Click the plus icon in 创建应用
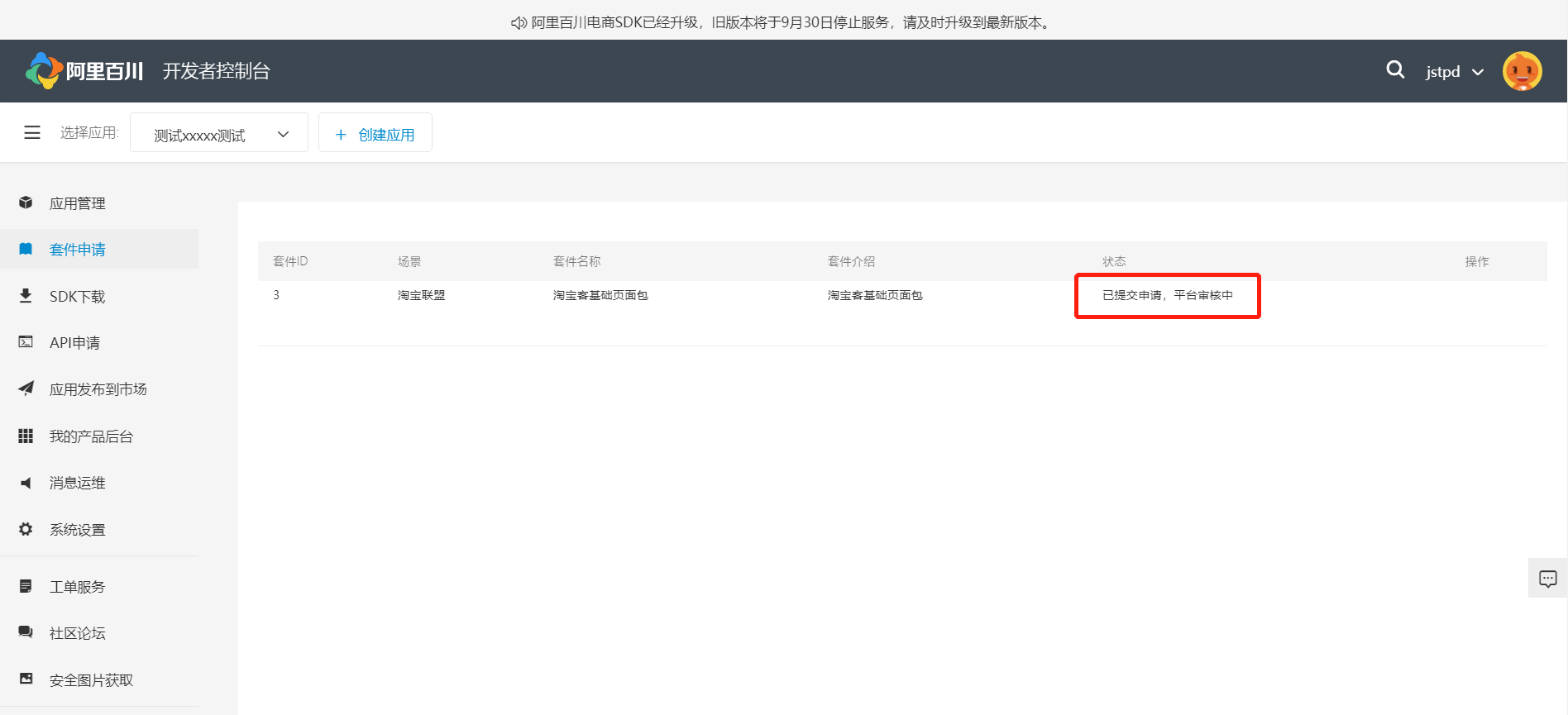This screenshot has height=715, width=1568. tap(341, 135)
